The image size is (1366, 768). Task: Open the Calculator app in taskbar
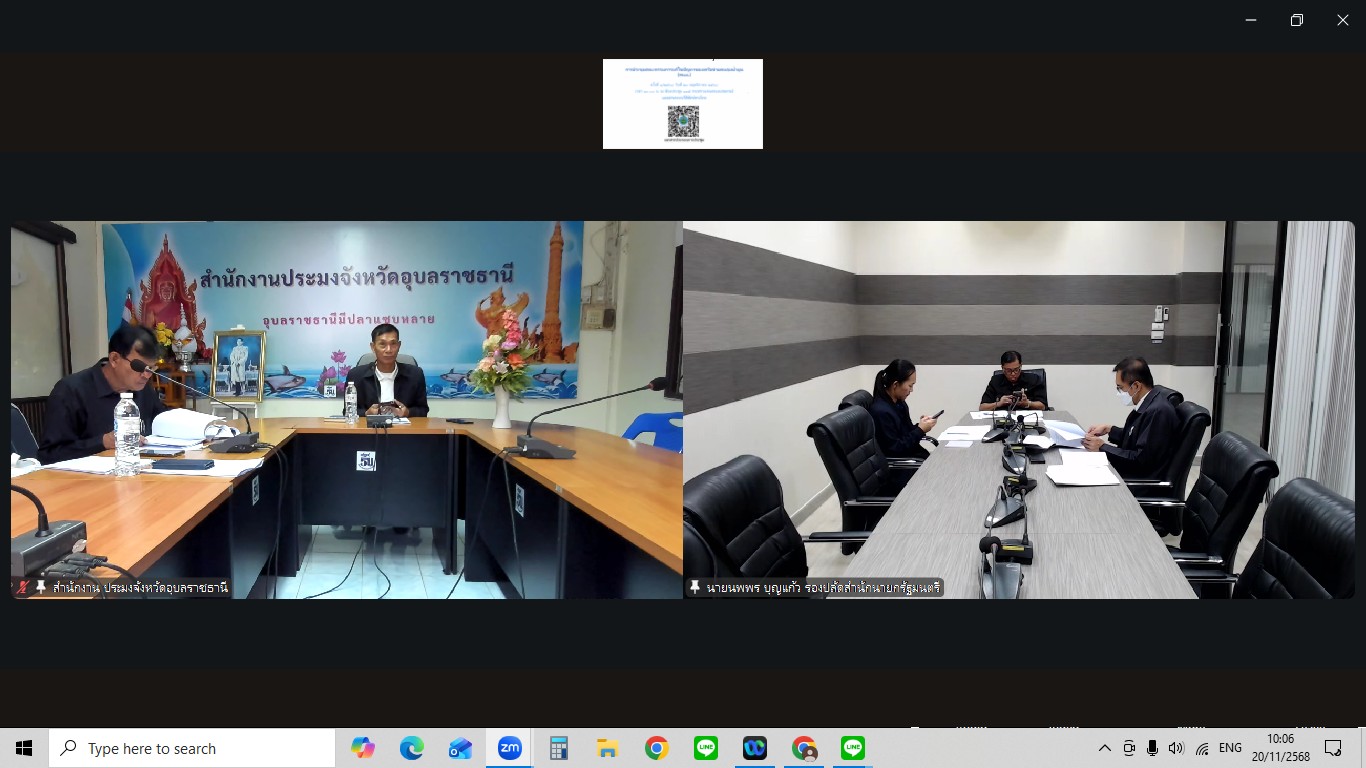tap(559, 748)
